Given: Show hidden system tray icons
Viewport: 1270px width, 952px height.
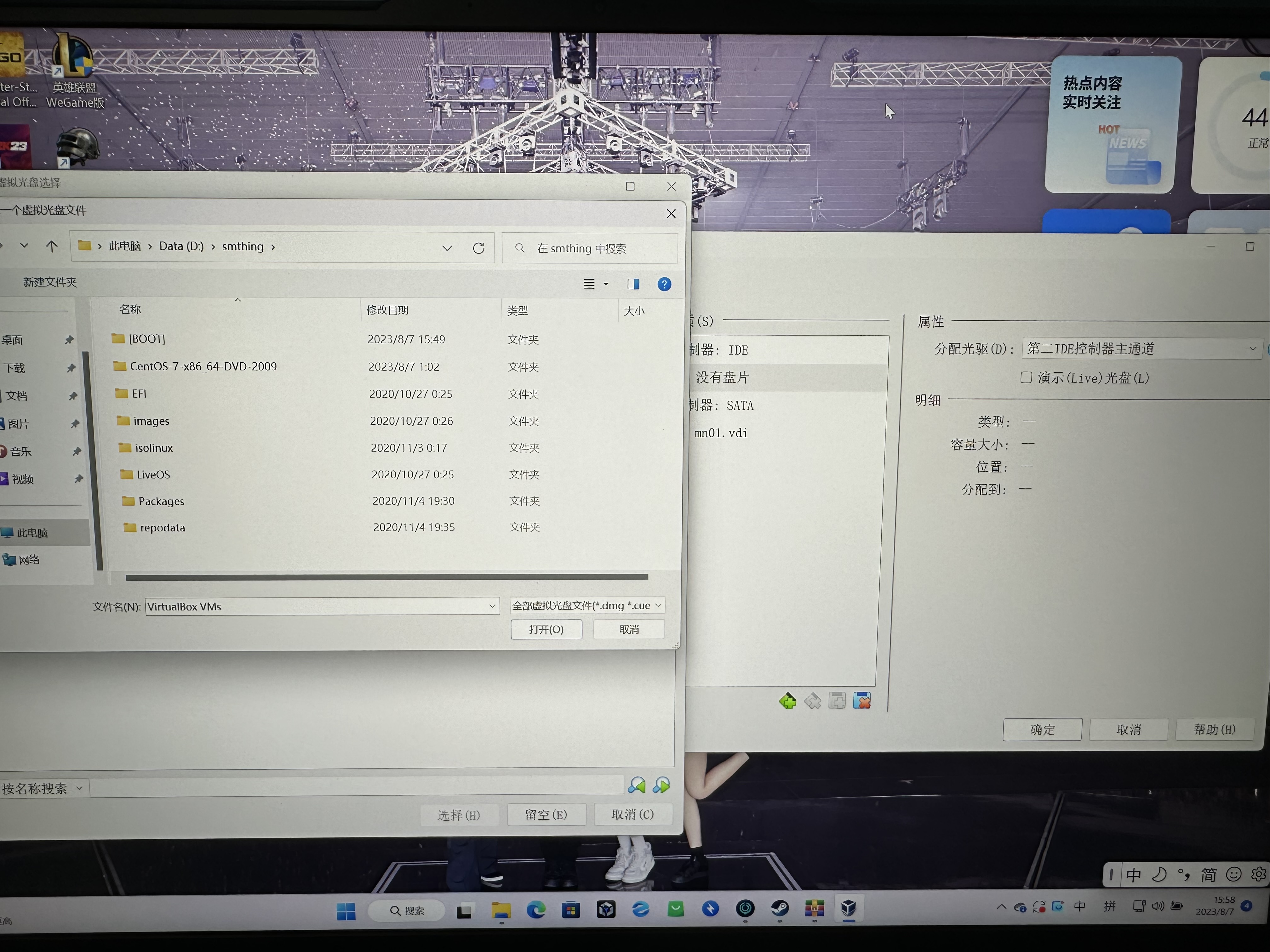Looking at the screenshot, I should tap(1001, 907).
